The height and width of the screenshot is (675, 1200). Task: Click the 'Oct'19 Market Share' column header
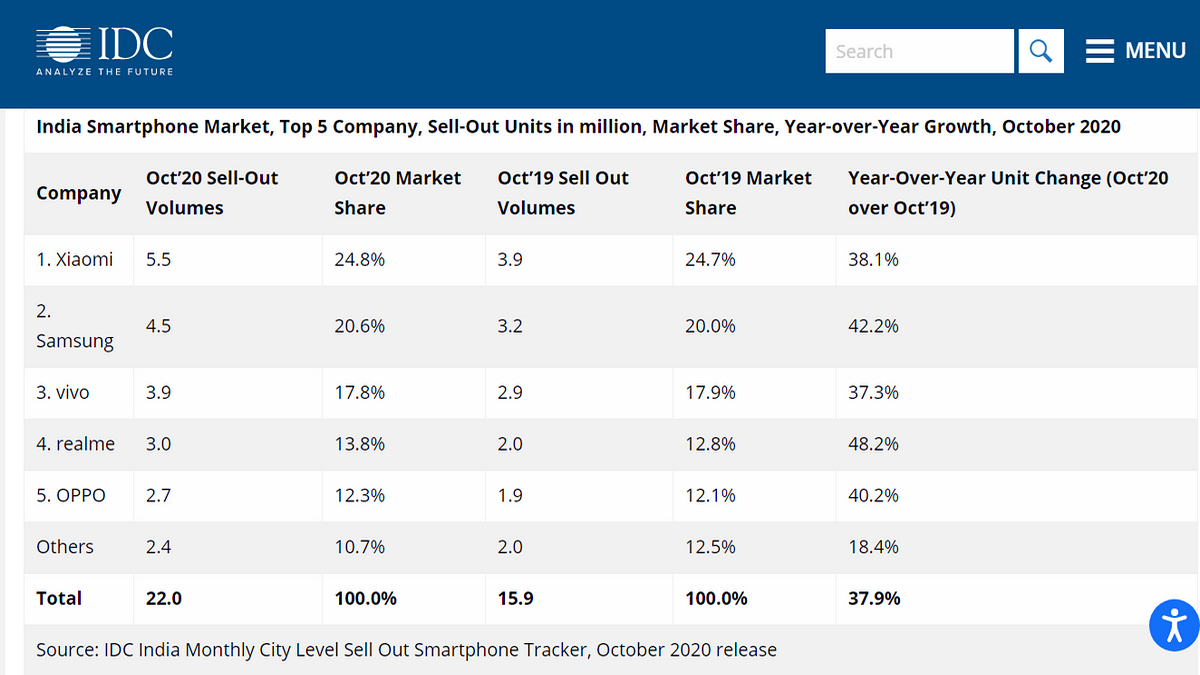click(x=748, y=193)
